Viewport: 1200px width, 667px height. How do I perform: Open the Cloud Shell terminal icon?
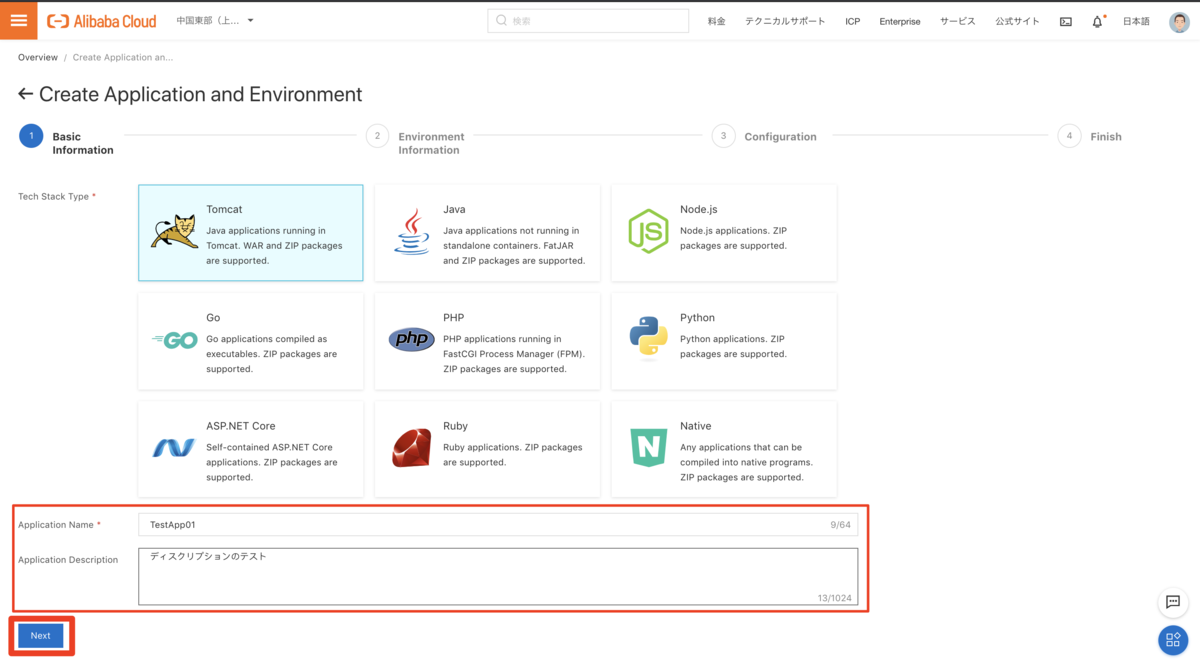(1066, 21)
